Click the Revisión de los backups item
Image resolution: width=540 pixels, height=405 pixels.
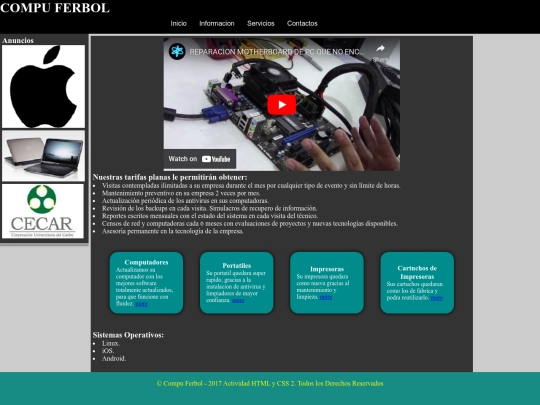(x=209, y=208)
